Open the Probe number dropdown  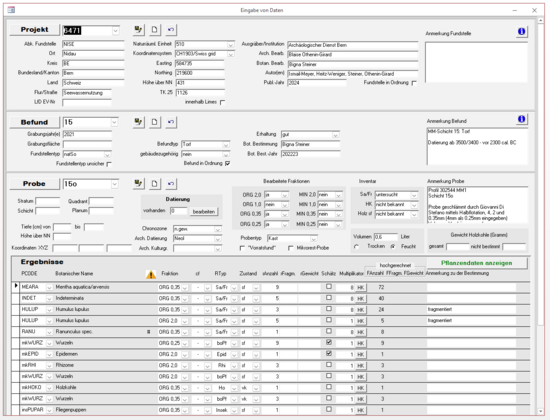(114, 184)
